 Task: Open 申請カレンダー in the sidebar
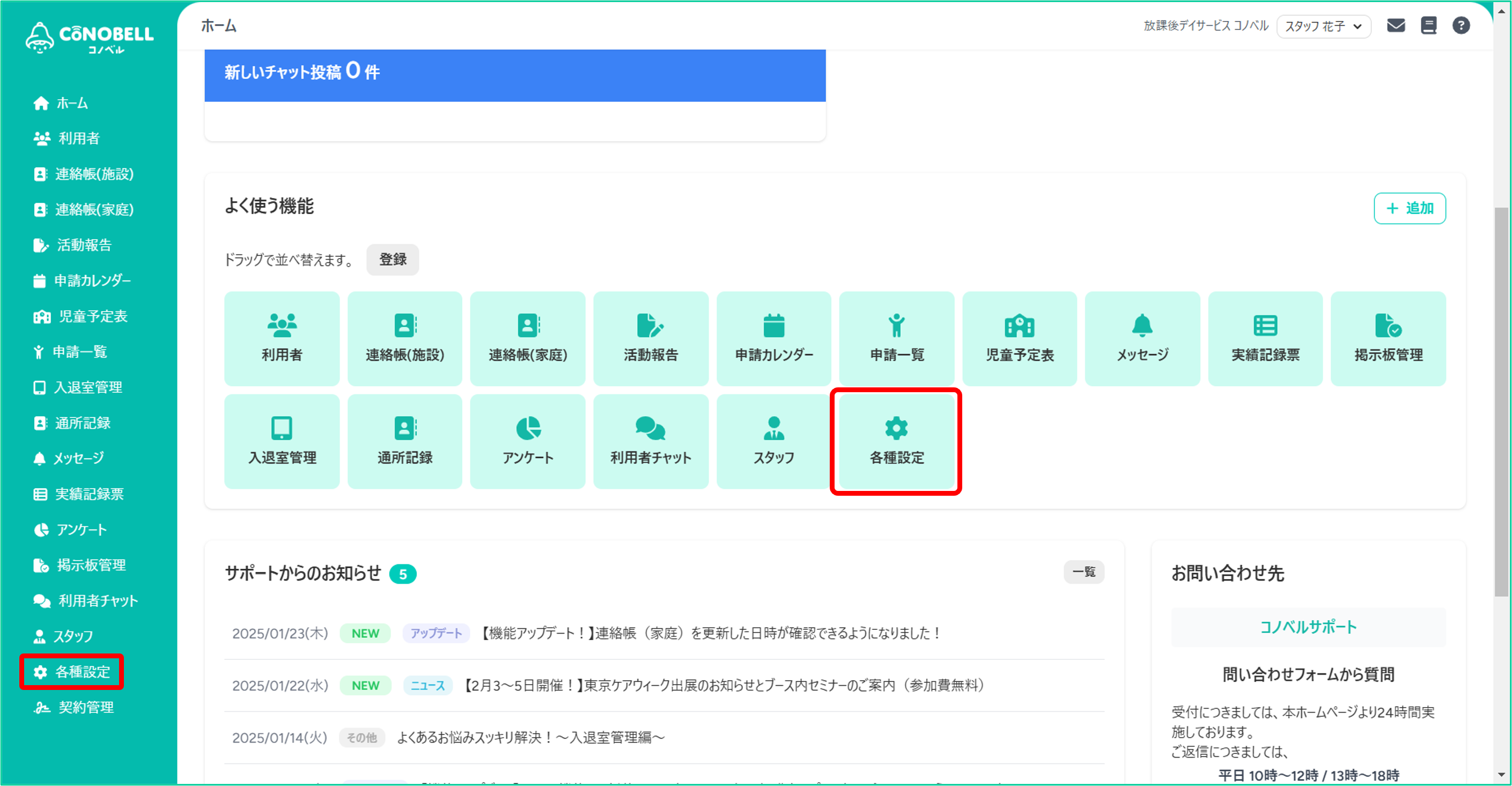coord(82,281)
